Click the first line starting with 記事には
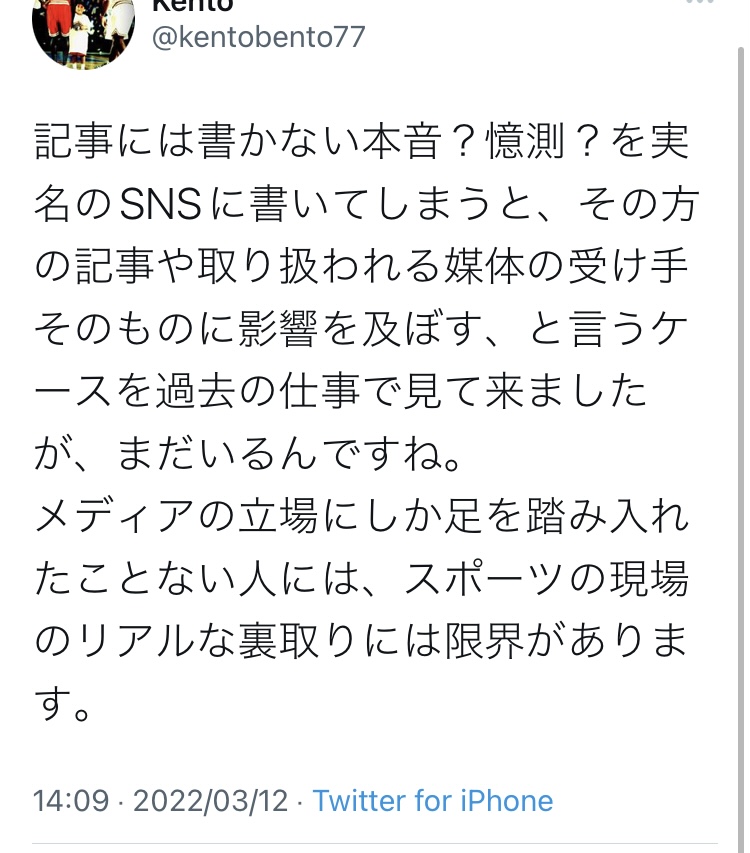Viewport: 750px width, 853px height. pyautogui.click(x=362, y=141)
